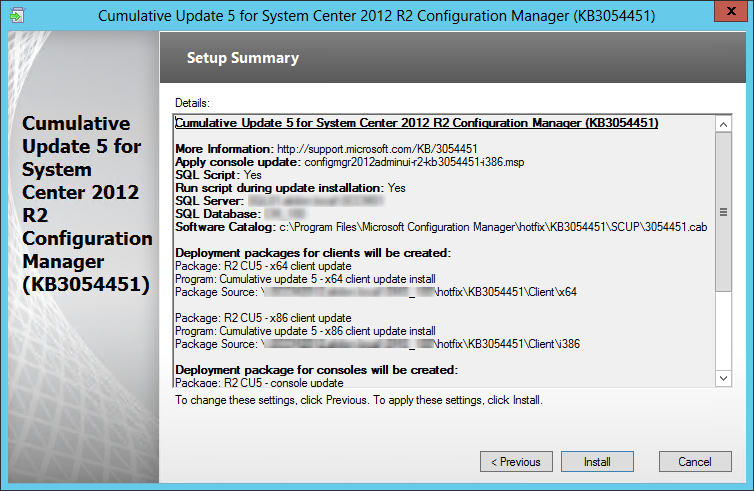Click the 'SQL Server:' line

279,201
